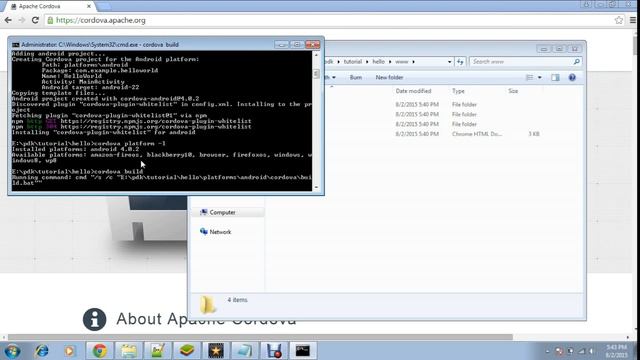640x360 pixels.
Task: Open the Windows Start button
Action: point(12,351)
